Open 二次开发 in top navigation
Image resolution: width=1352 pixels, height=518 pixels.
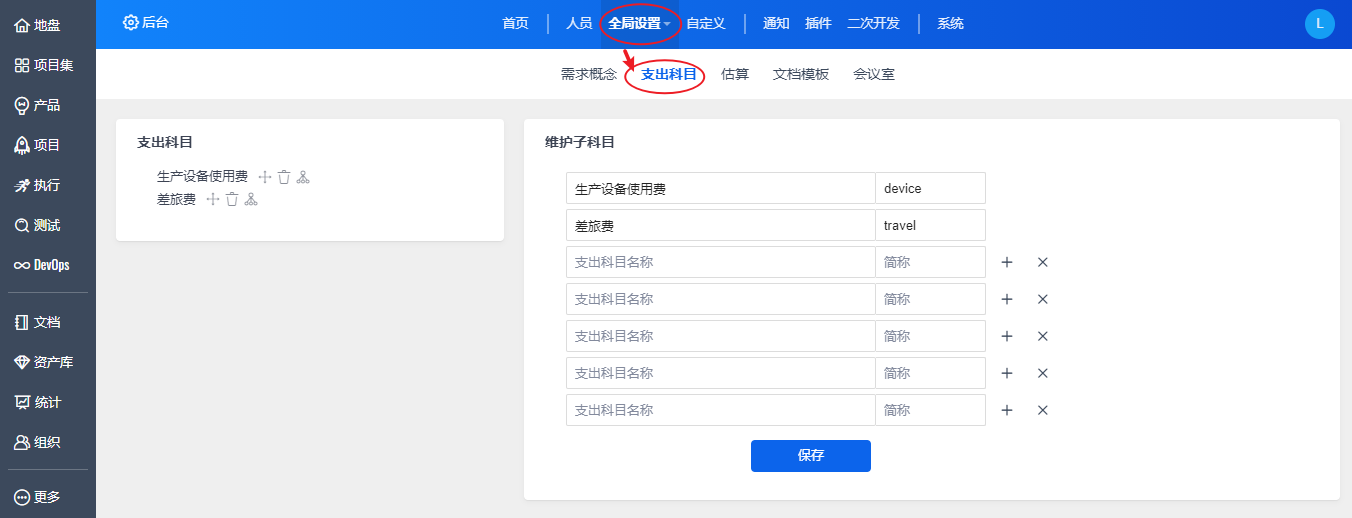click(873, 24)
